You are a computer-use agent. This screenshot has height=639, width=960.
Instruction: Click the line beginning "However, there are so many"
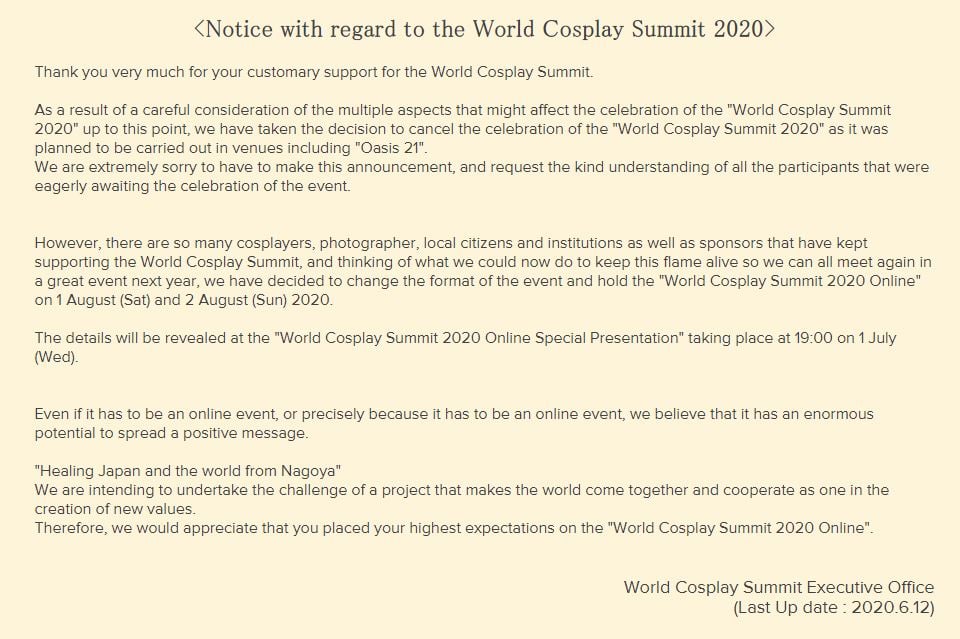click(x=450, y=243)
